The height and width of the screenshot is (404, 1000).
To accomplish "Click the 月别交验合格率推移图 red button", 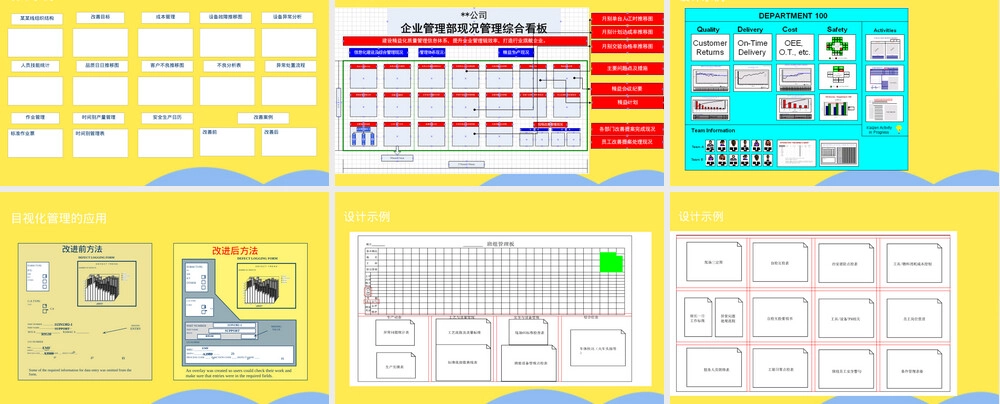I will tap(628, 47).
